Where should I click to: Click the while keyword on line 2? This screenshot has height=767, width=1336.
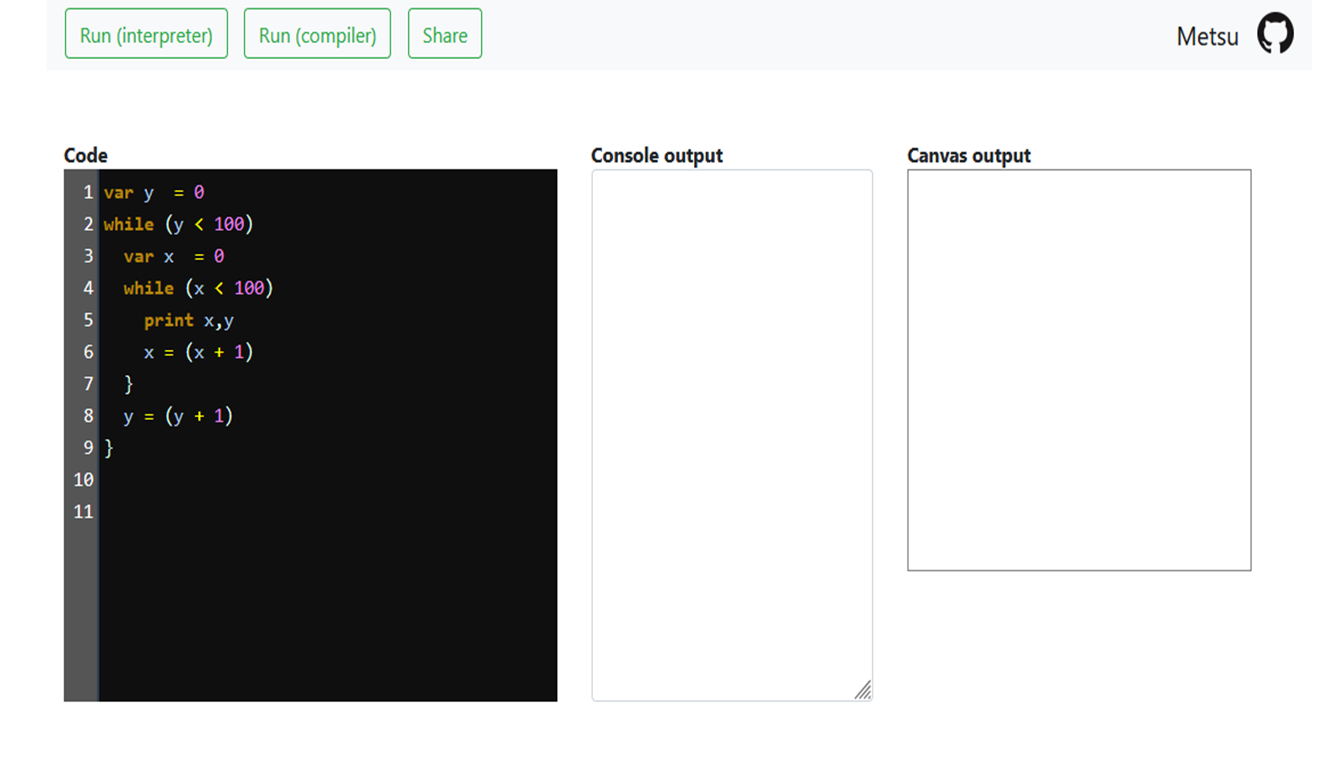[x=128, y=224]
